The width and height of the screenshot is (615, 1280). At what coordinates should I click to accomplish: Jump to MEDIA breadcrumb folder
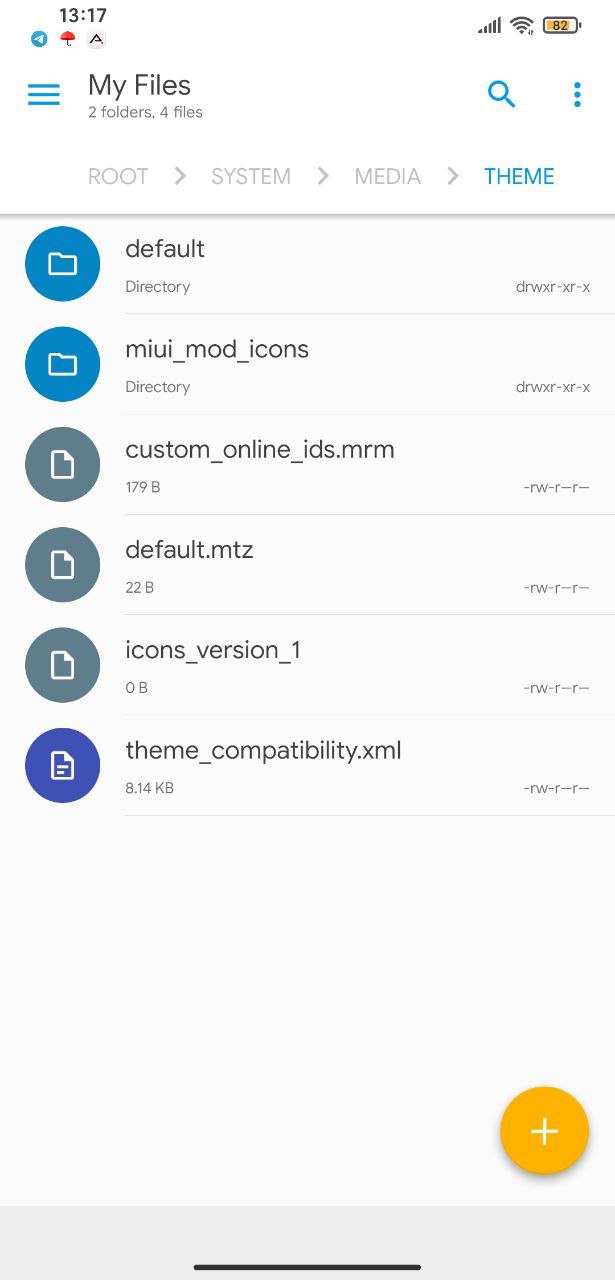[x=388, y=176]
